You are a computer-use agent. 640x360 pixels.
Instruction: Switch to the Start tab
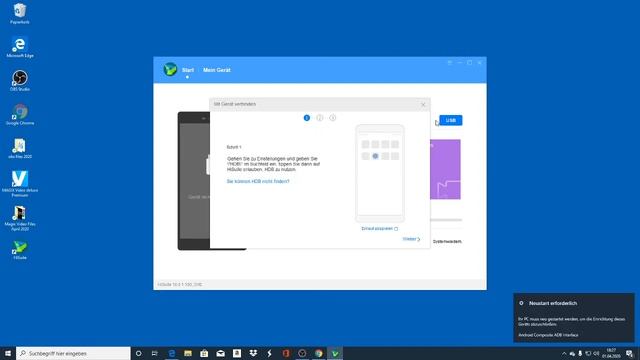(188, 70)
